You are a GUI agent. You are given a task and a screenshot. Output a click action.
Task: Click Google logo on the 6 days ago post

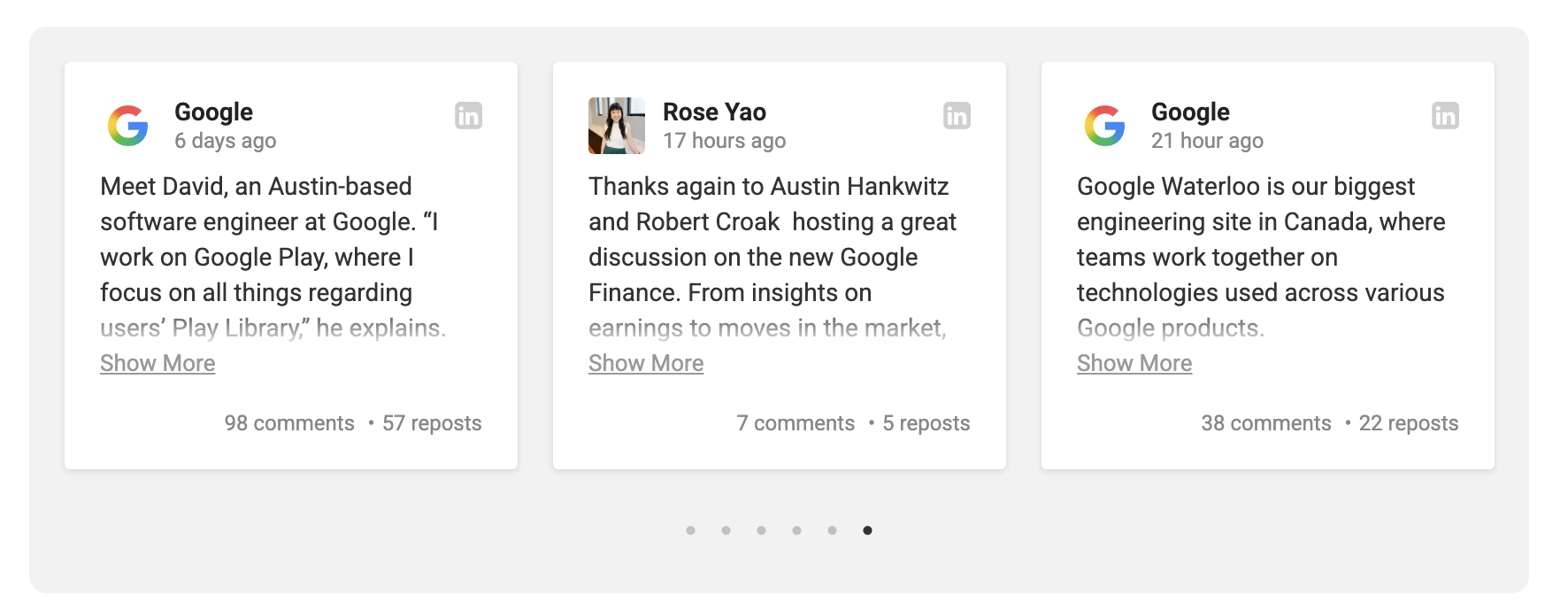[128, 126]
